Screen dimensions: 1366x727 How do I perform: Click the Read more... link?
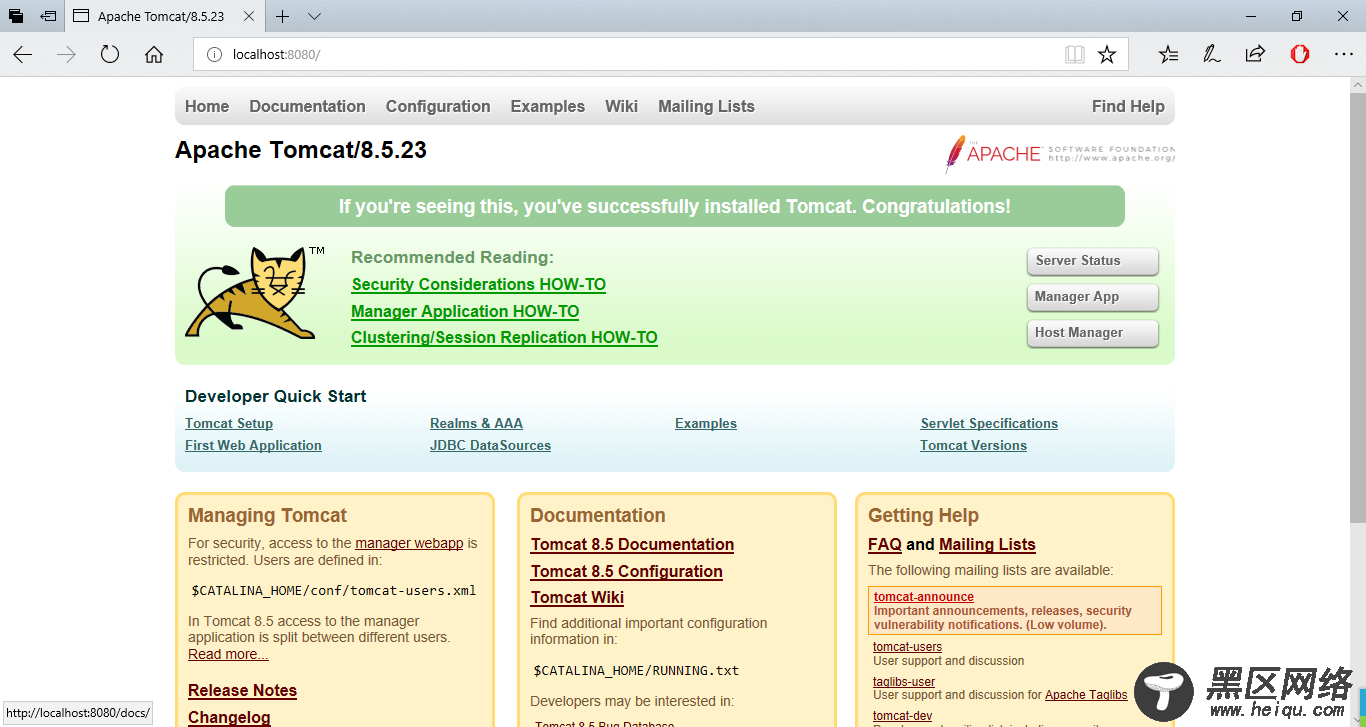228,655
